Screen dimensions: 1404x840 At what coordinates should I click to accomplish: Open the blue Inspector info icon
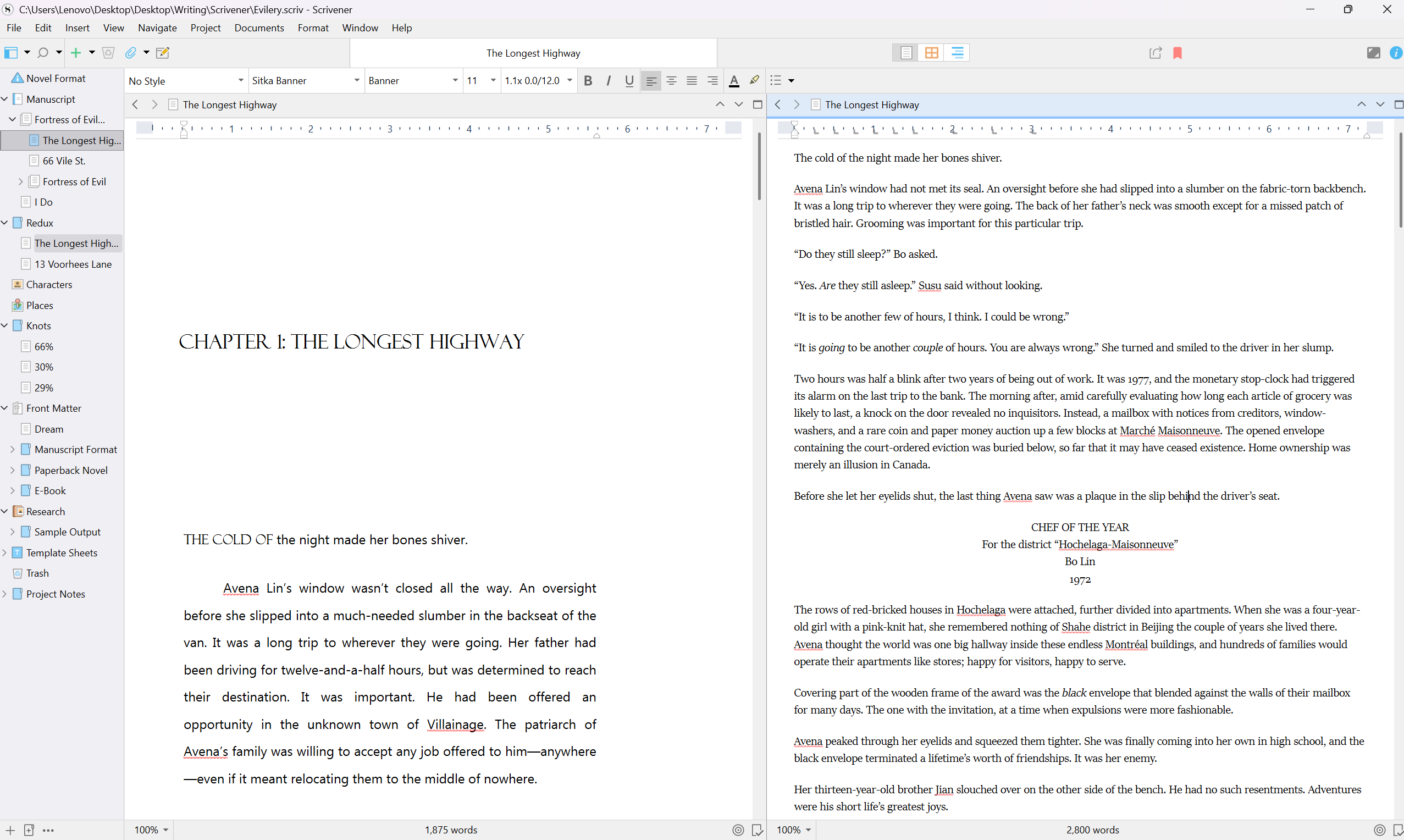click(1396, 53)
